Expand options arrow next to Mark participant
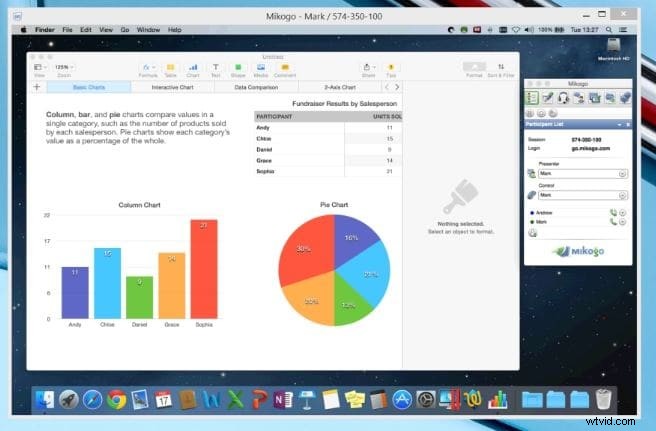 [x=623, y=222]
